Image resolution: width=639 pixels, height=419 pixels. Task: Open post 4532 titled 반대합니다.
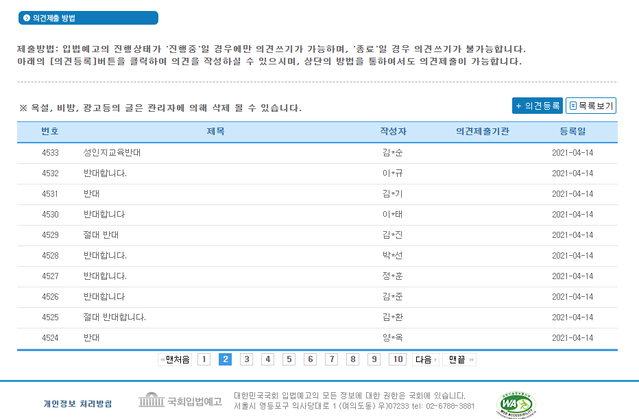[x=105, y=173]
